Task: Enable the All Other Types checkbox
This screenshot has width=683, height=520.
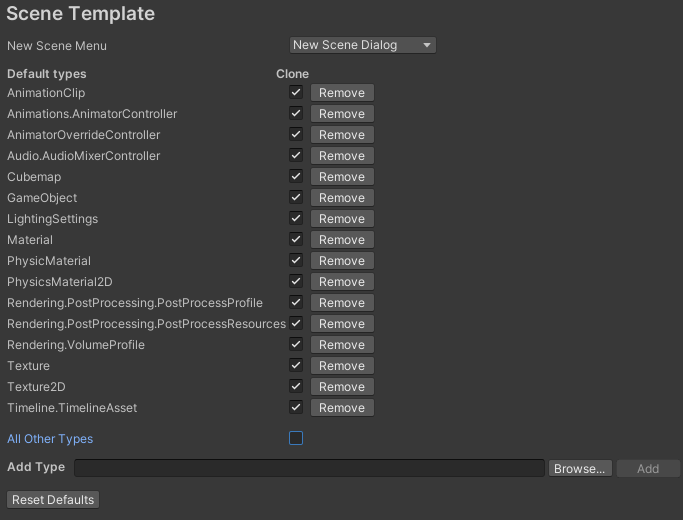Action: click(296, 438)
